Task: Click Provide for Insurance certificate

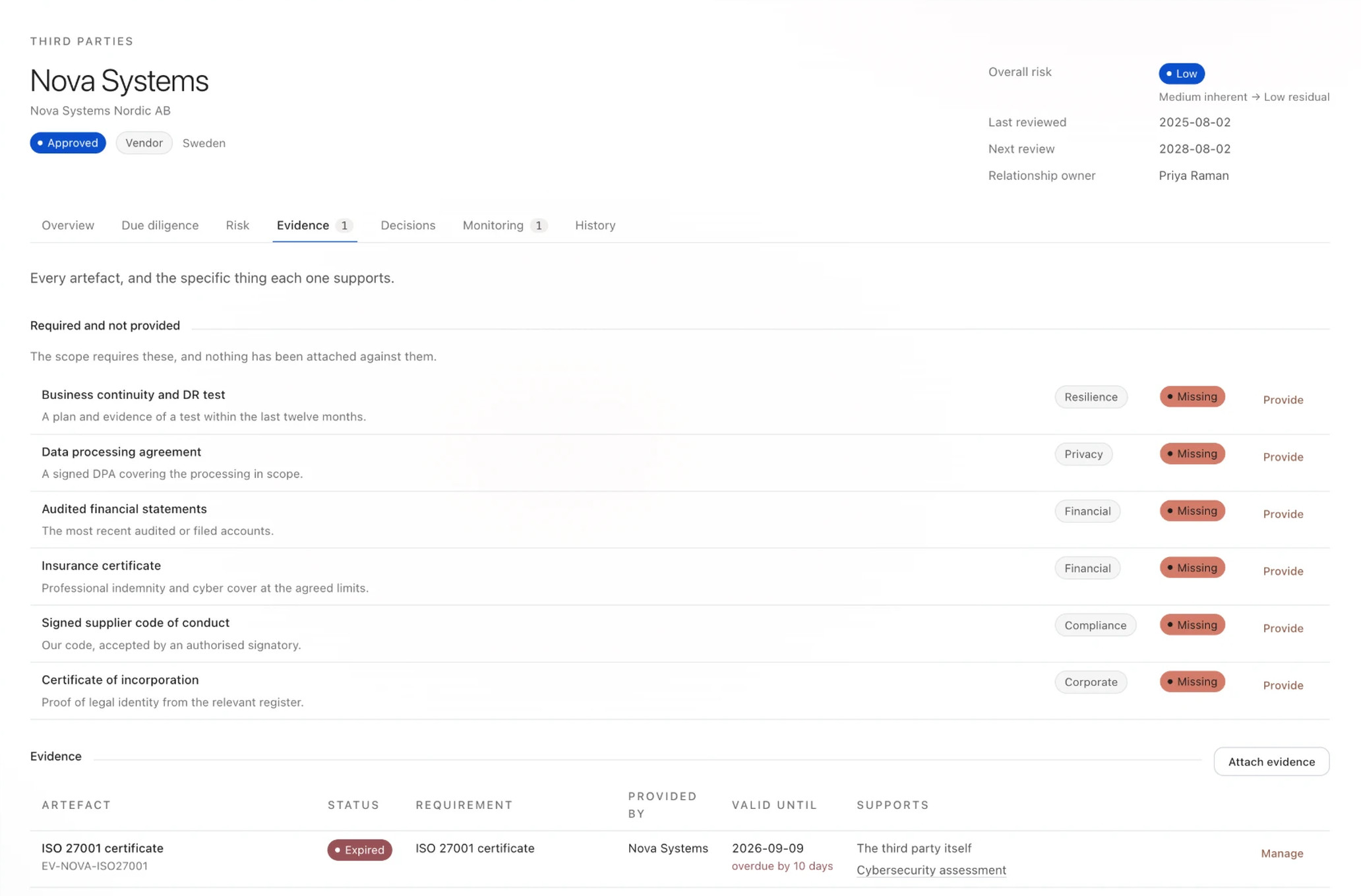Action: pyautogui.click(x=1283, y=571)
